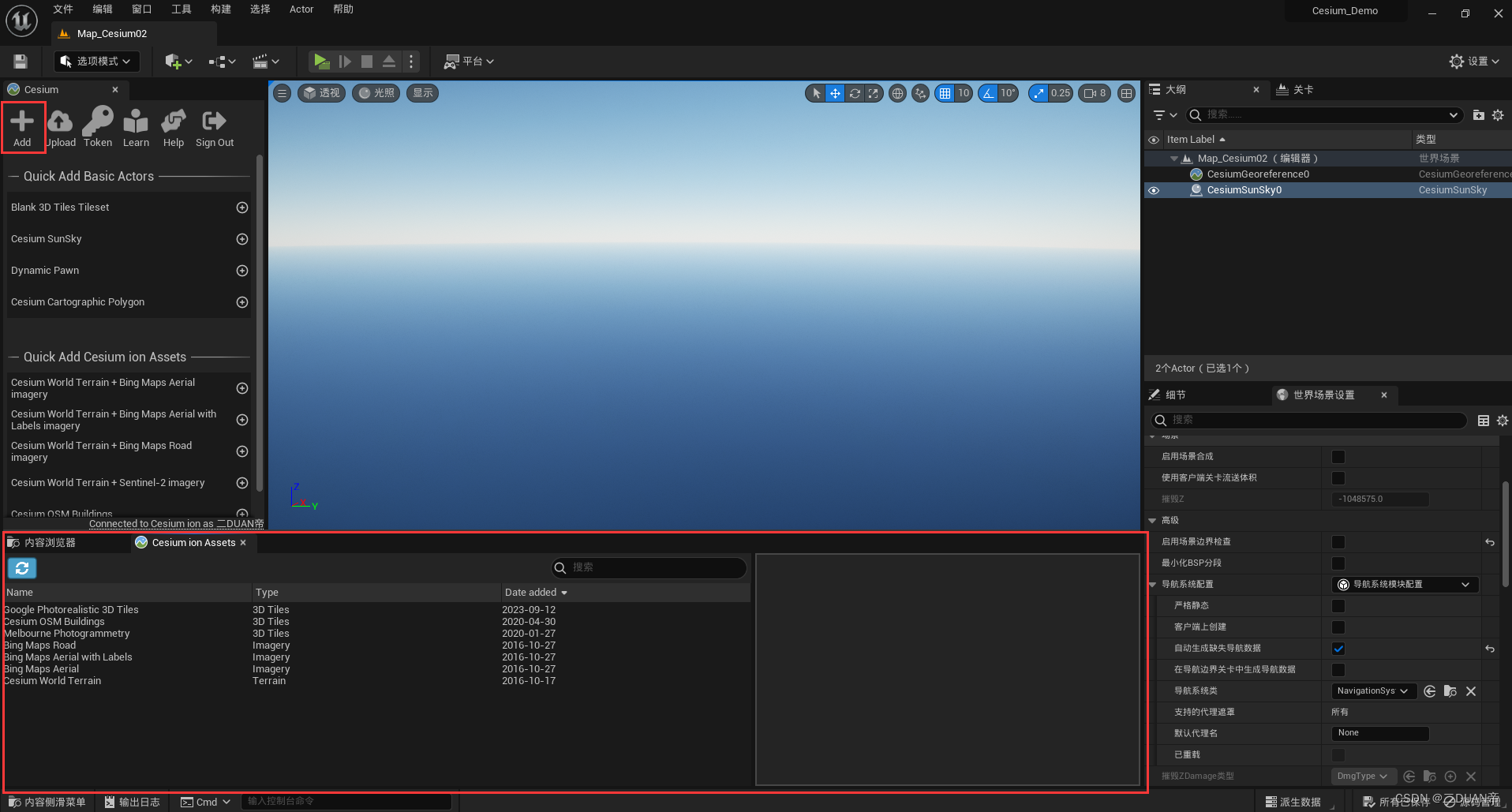
Task: Open the 选项模式 mode dropdown
Action: pyautogui.click(x=97, y=62)
